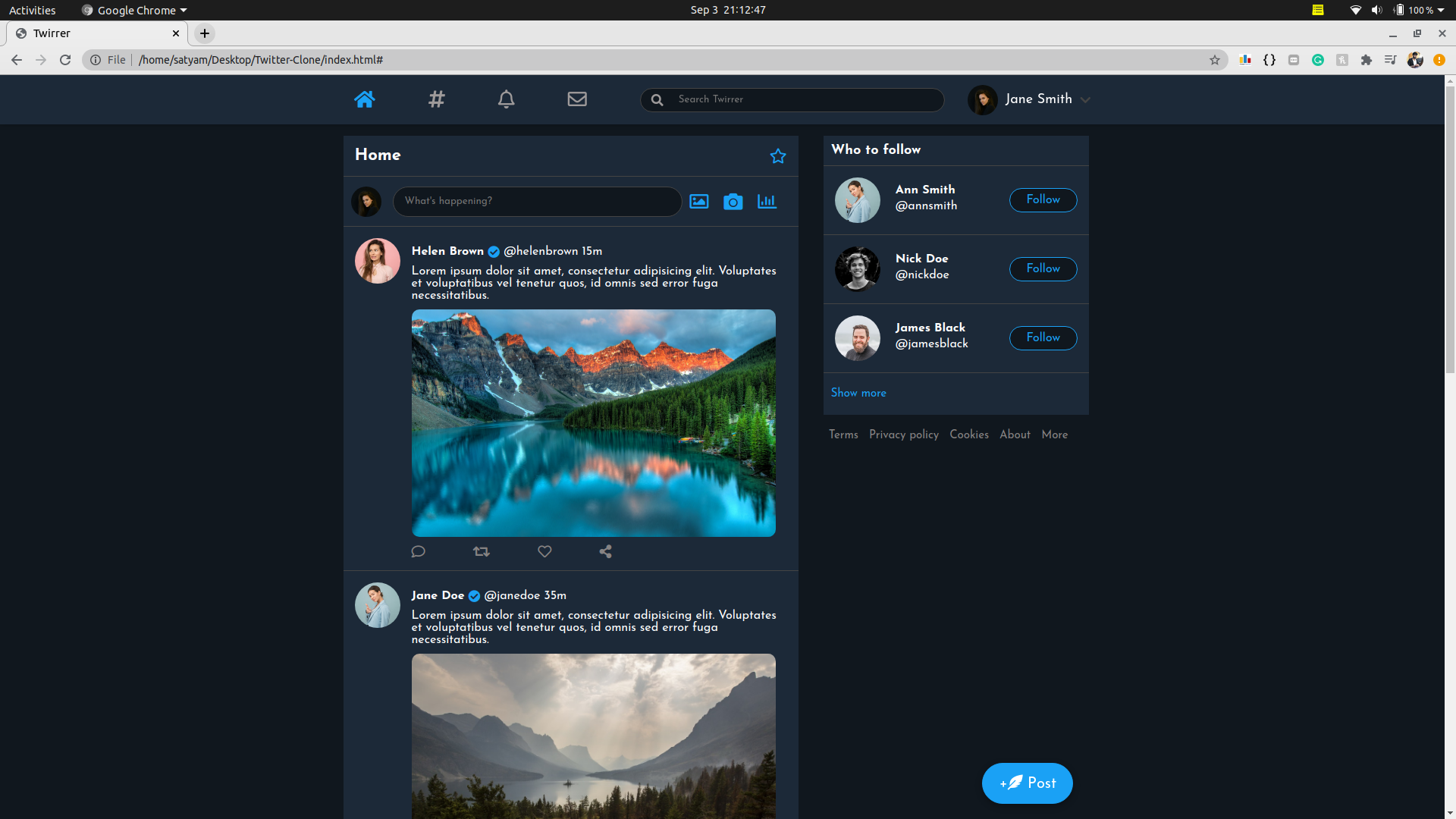The height and width of the screenshot is (819, 1456).
Task: Follow Ann Smith
Action: click(x=1043, y=199)
